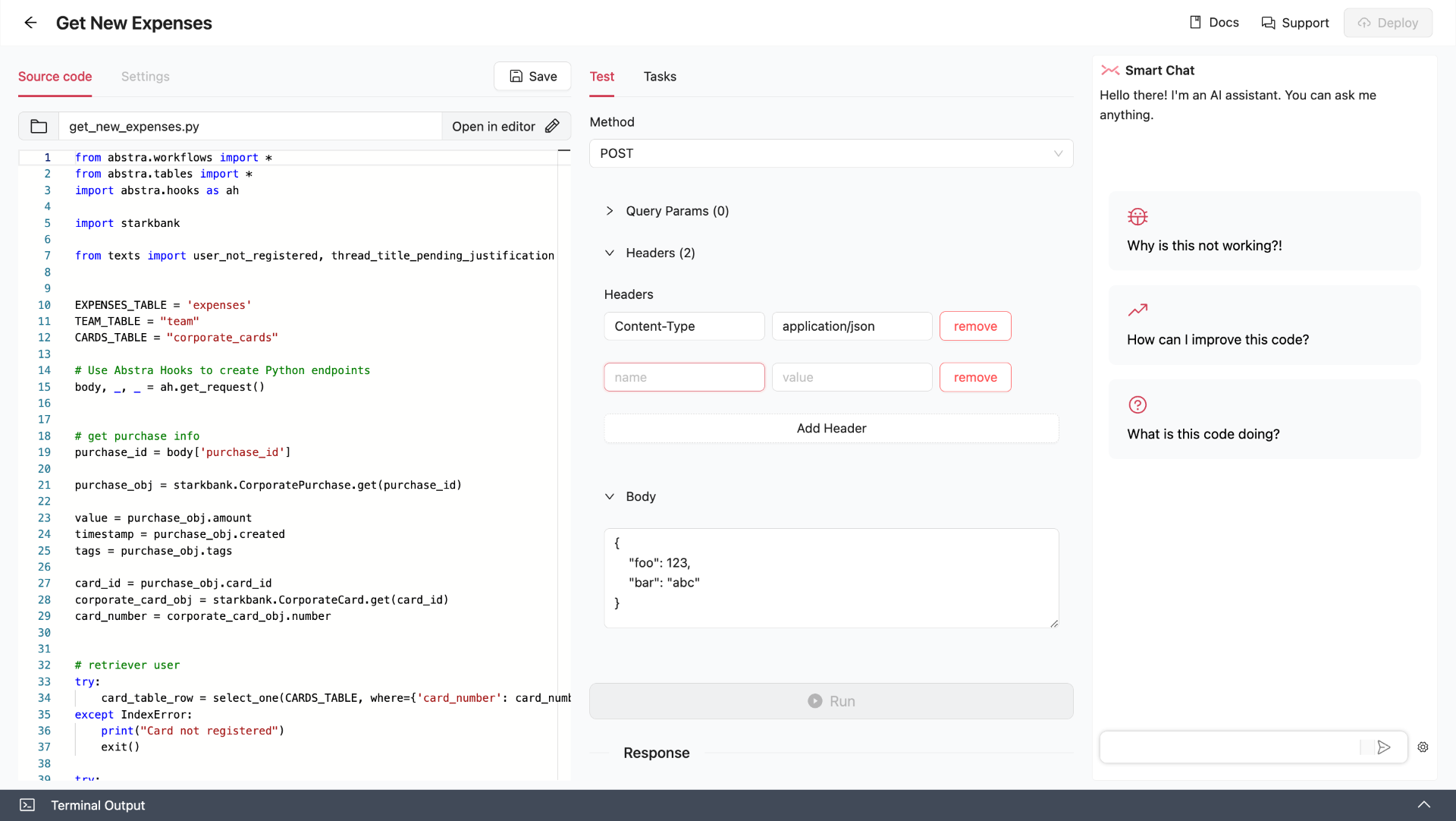Click the send message arrow in Smart Chat

pos(1384,747)
